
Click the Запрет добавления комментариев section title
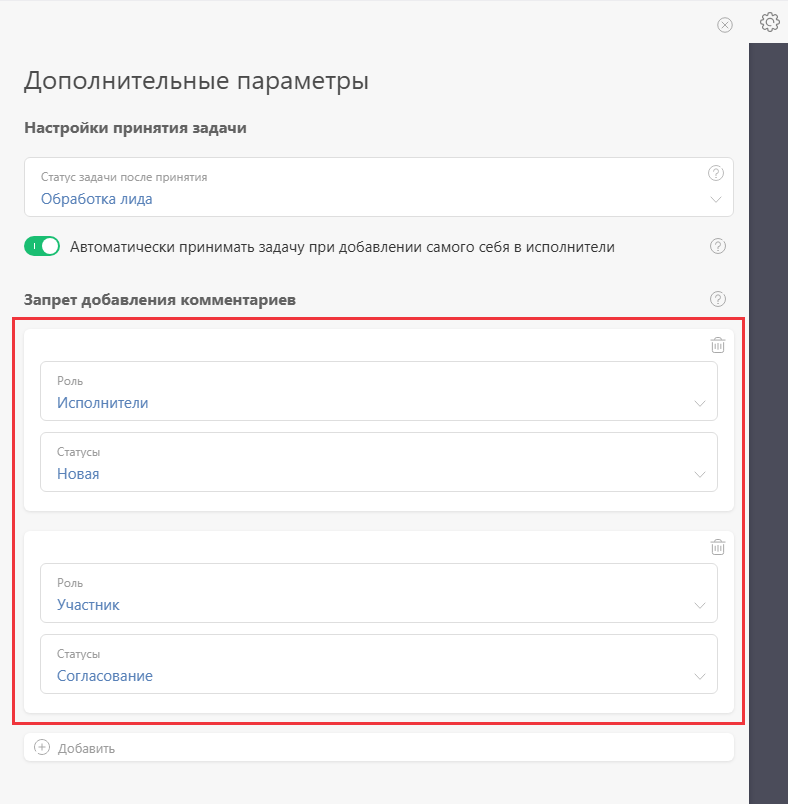pos(160,300)
